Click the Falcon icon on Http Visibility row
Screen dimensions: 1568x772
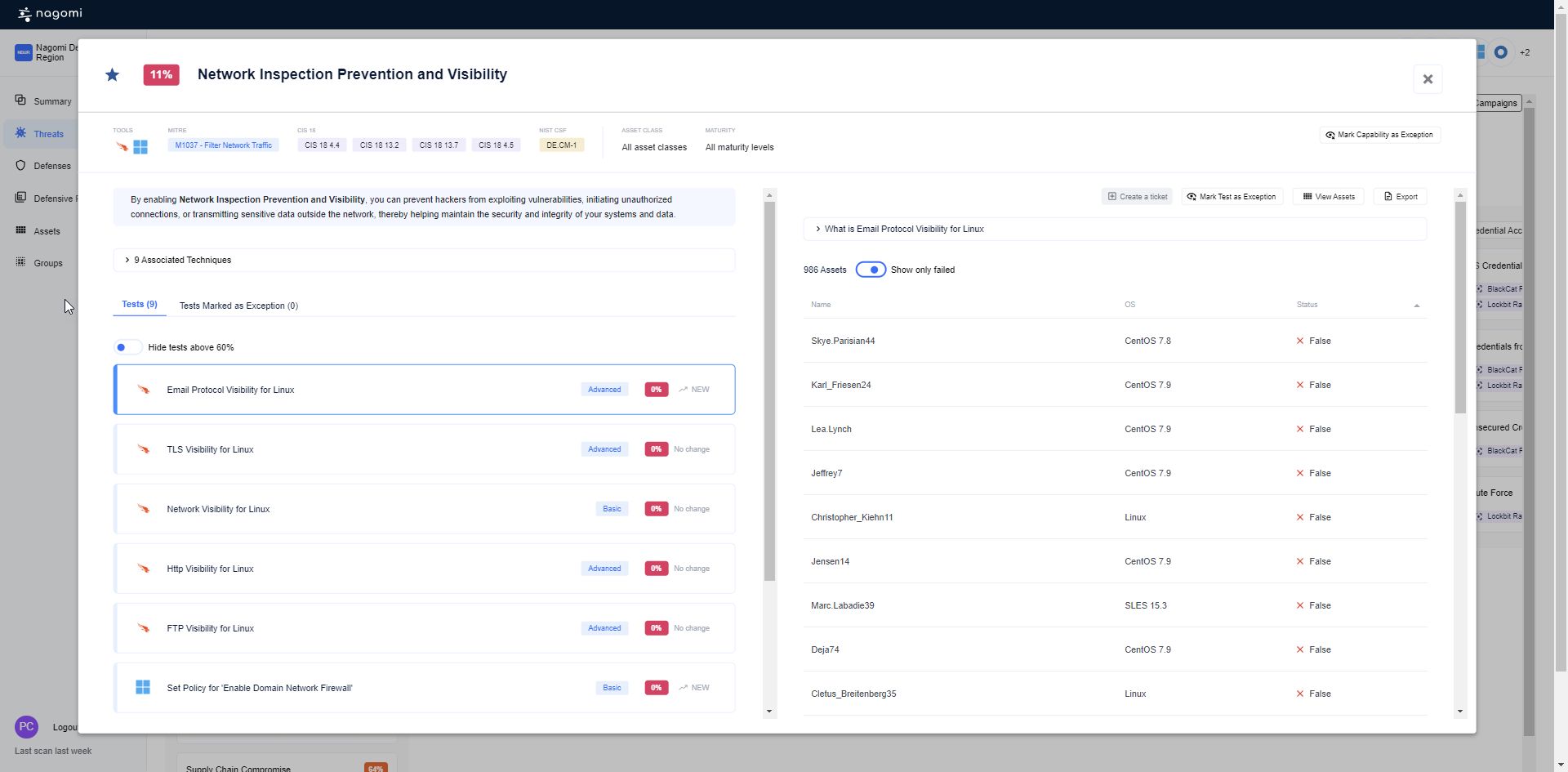click(143, 569)
